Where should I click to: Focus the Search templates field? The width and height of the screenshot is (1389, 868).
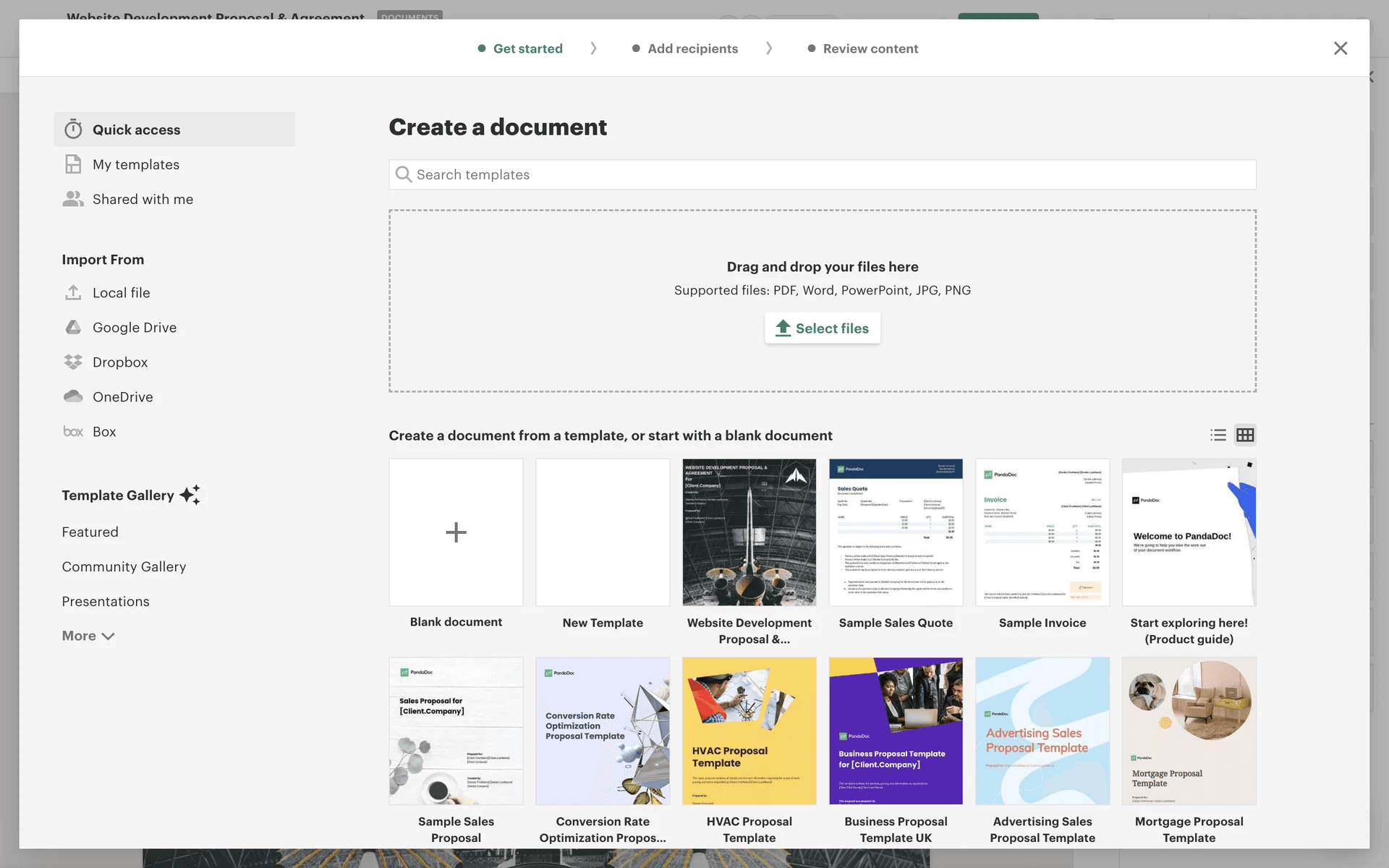coord(823,174)
